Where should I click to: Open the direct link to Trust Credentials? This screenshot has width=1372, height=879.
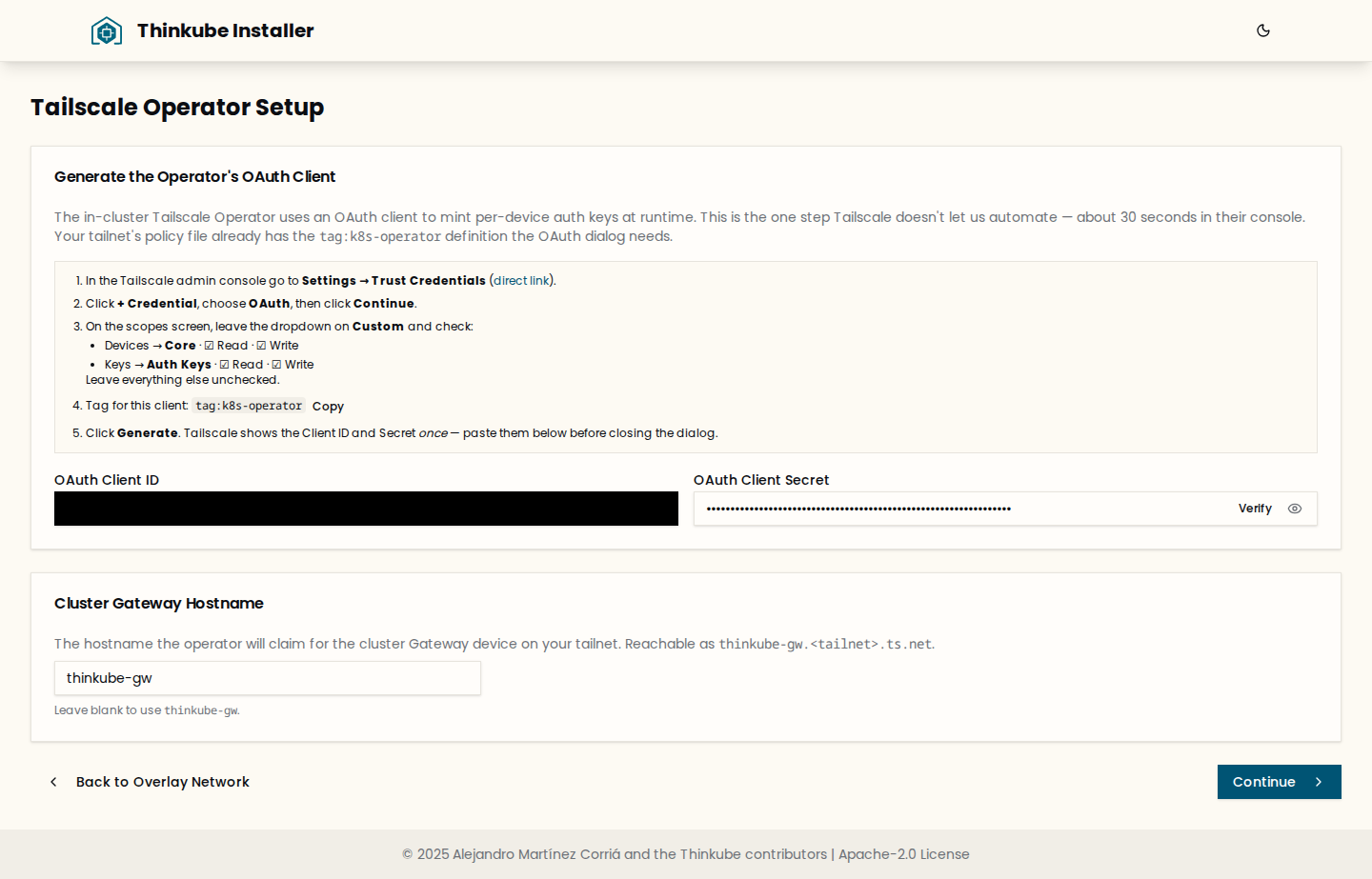click(x=521, y=281)
